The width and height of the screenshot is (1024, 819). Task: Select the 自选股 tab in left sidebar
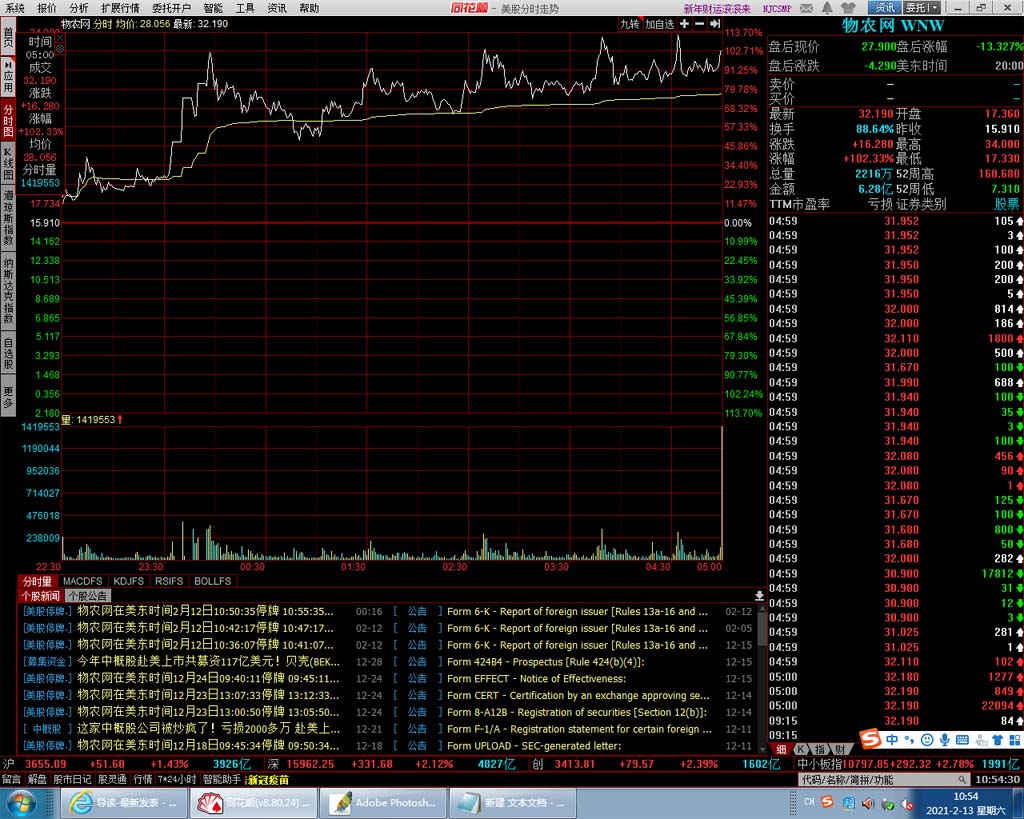click(8, 354)
